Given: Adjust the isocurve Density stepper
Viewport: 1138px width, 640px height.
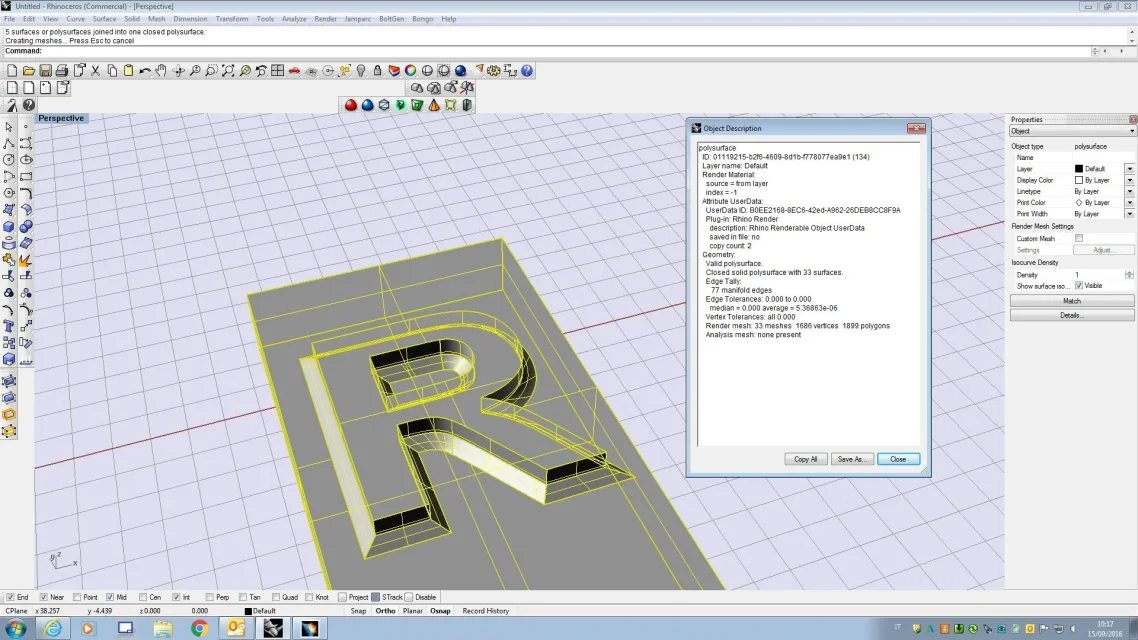Looking at the screenshot, I should (1129, 275).
